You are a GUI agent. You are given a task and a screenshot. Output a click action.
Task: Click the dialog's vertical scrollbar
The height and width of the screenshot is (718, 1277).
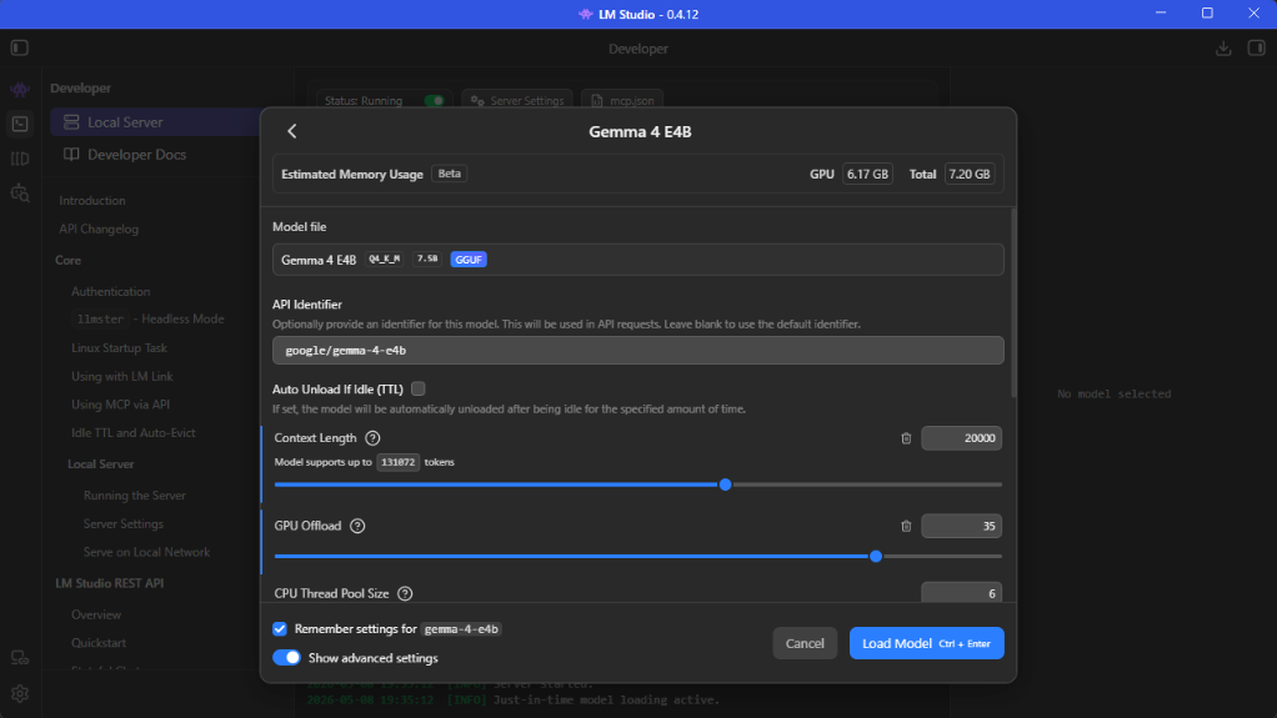pos(1013,302)
